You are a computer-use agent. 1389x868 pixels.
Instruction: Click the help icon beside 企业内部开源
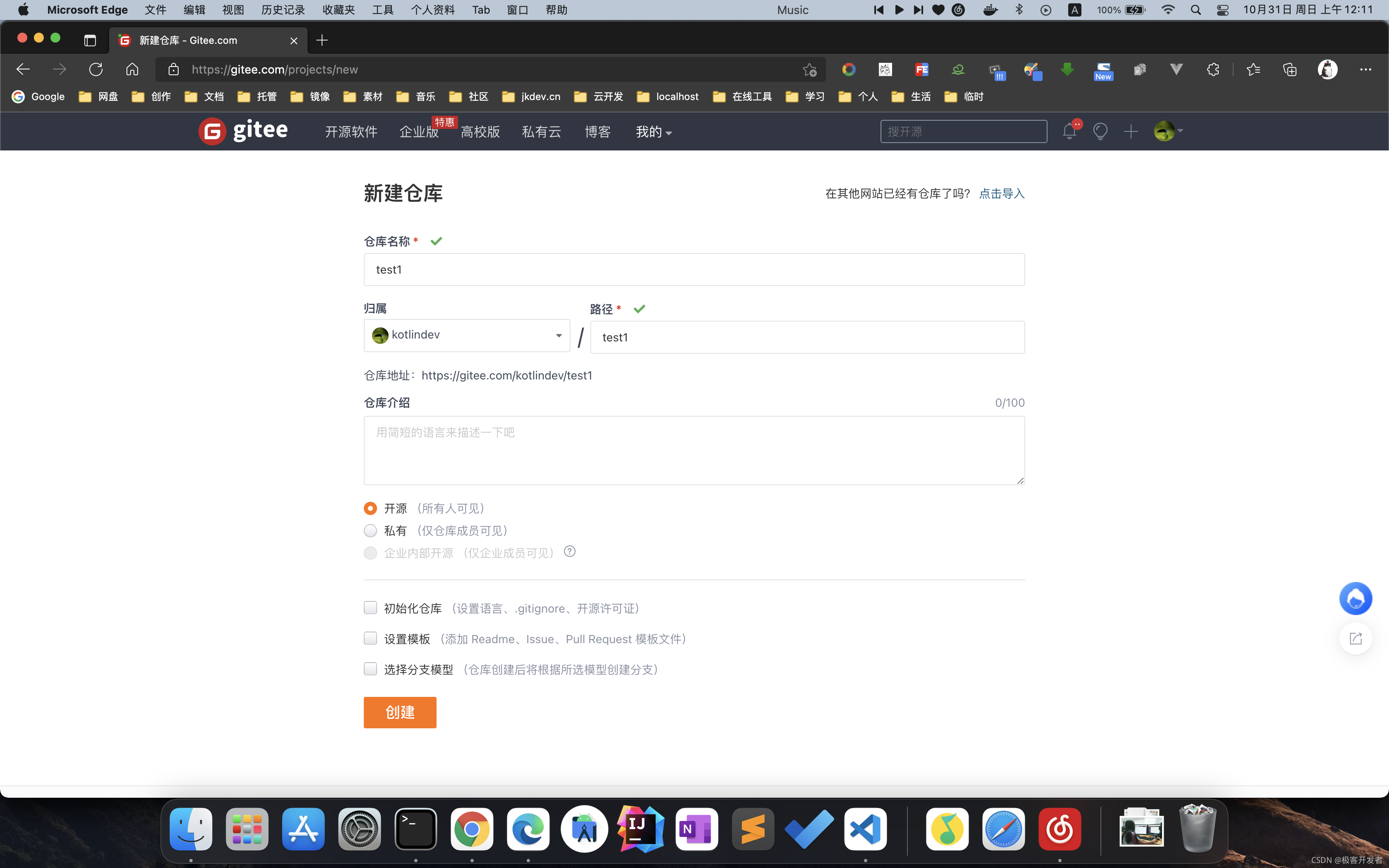click(569, 552)
